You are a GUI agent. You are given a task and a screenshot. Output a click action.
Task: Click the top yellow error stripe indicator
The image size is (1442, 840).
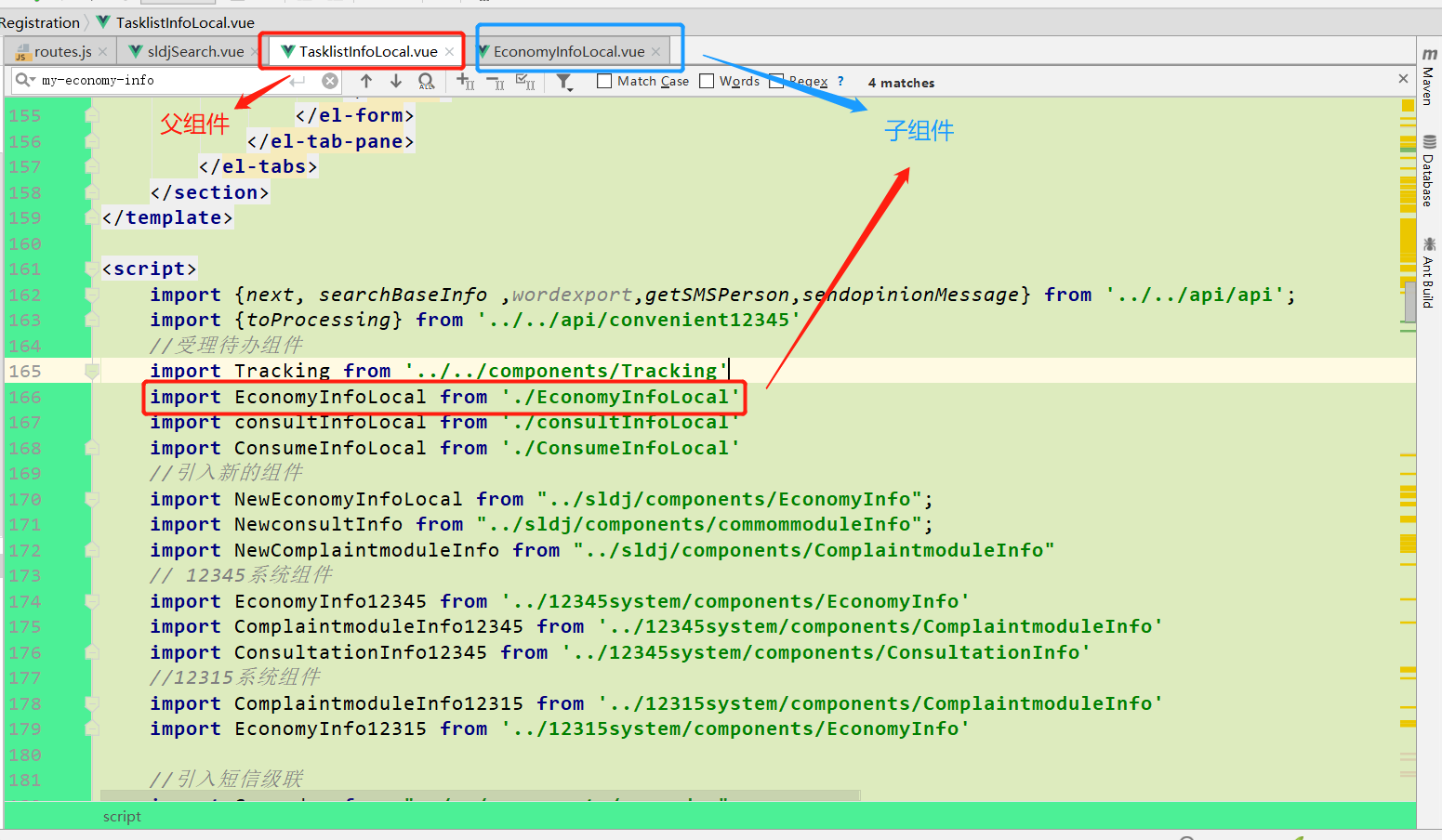tap(1408, 106)
